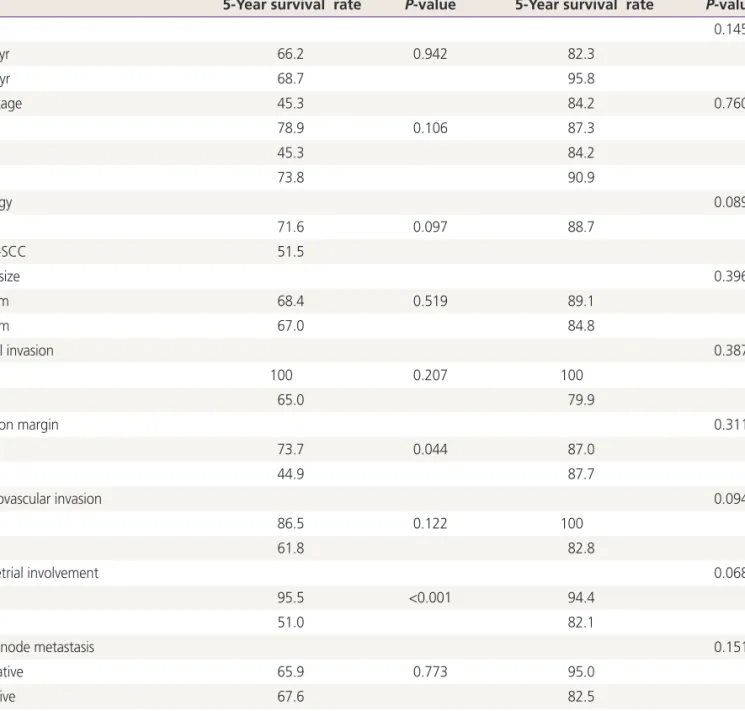Click the 0.097 P-value cell
745x711 pixels.
[430, 227]
